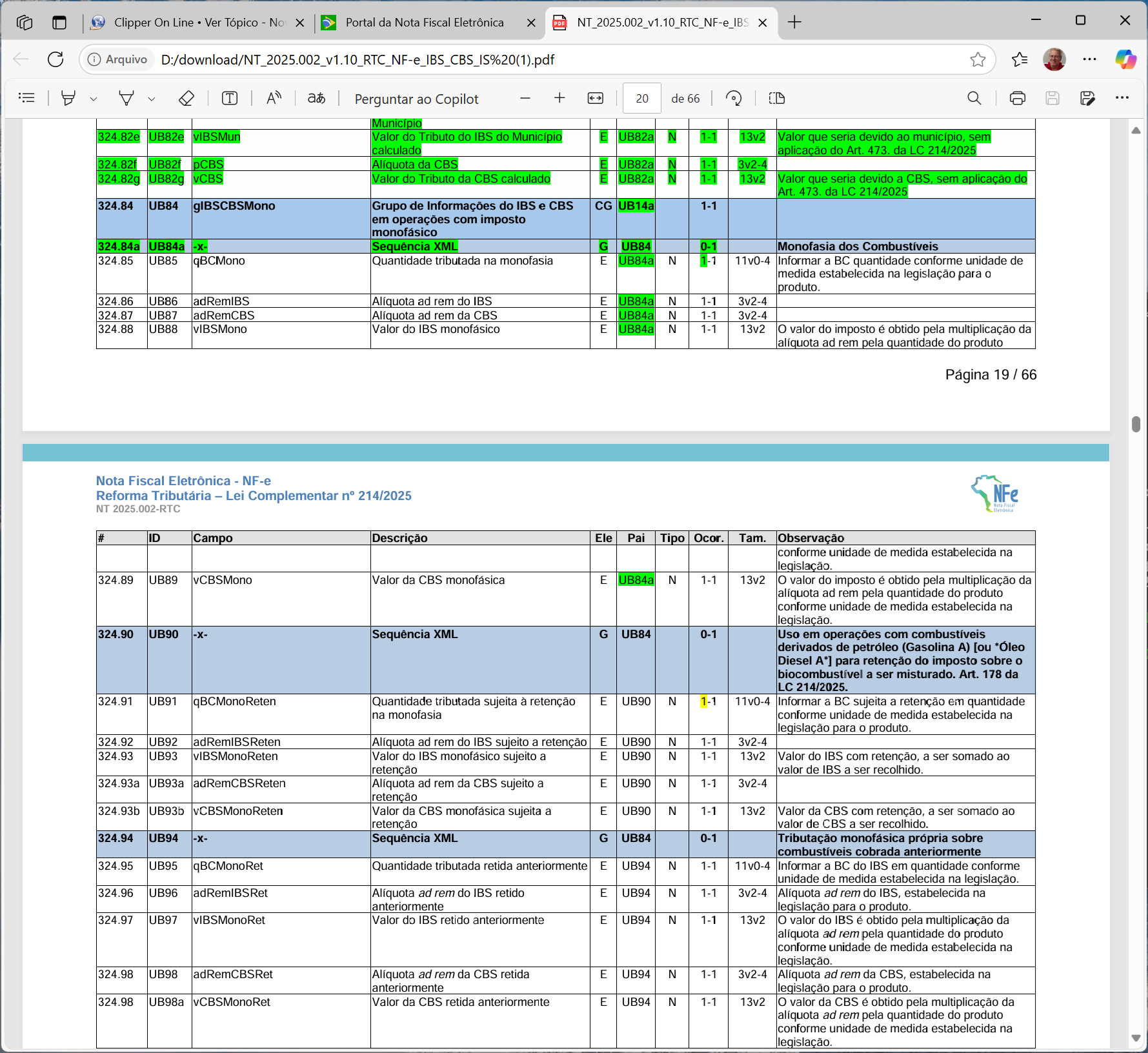
Task: Open a new browser tab
Action: (795, 23)
